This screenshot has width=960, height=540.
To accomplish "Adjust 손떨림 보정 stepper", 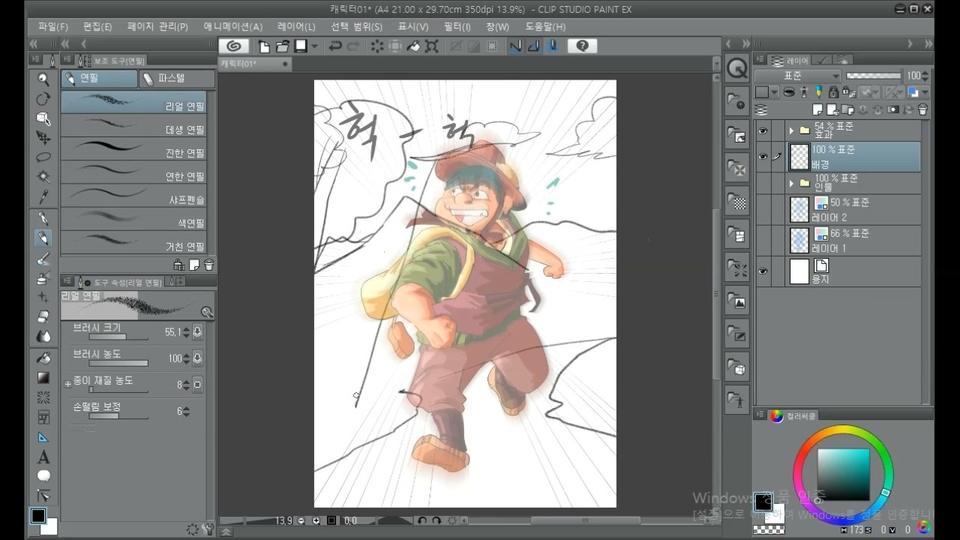I will point(186,411).
